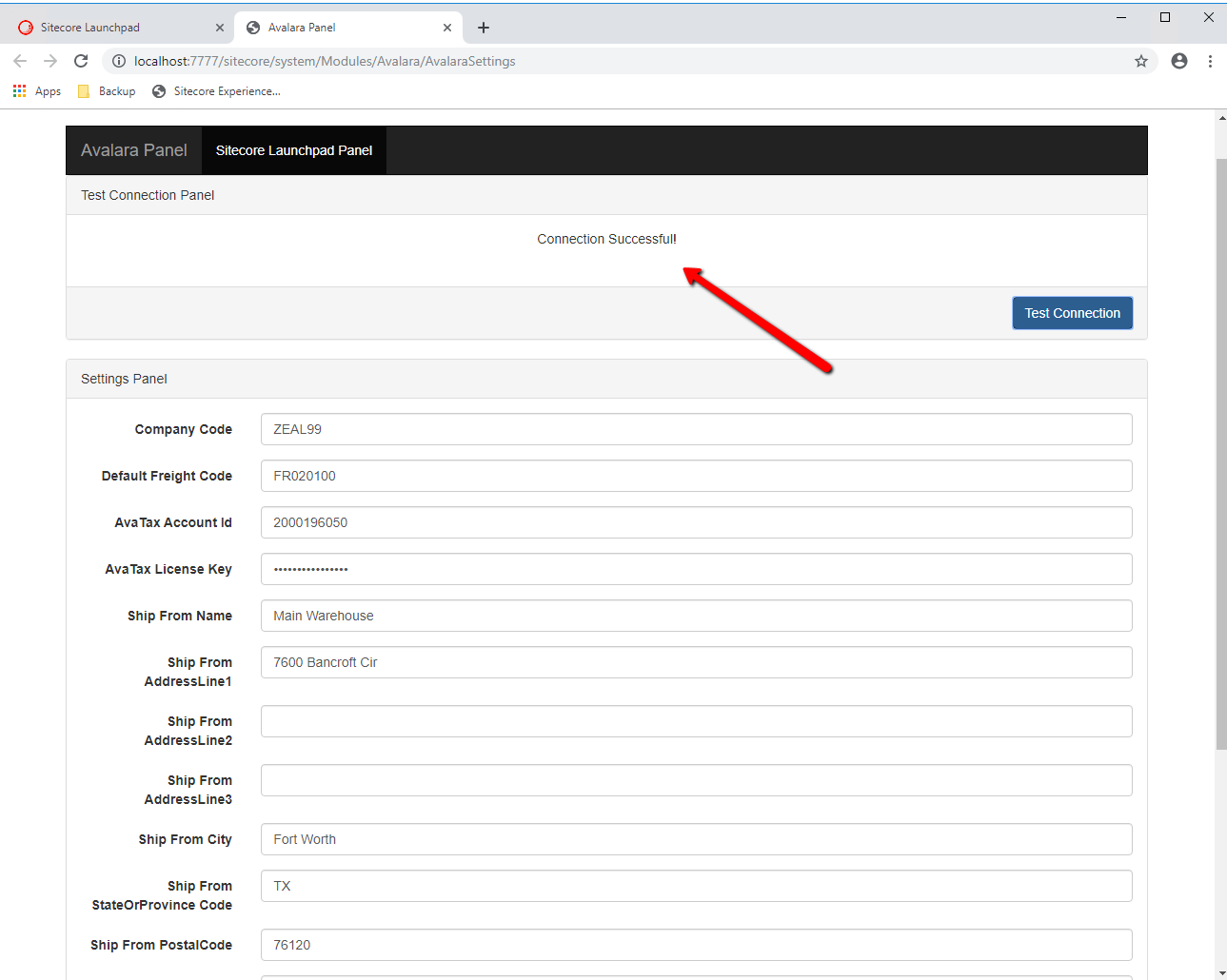This screenshot has width=1227, height=980.
Task: Click the scrollbar up arrow
Action: point(1221,118)
